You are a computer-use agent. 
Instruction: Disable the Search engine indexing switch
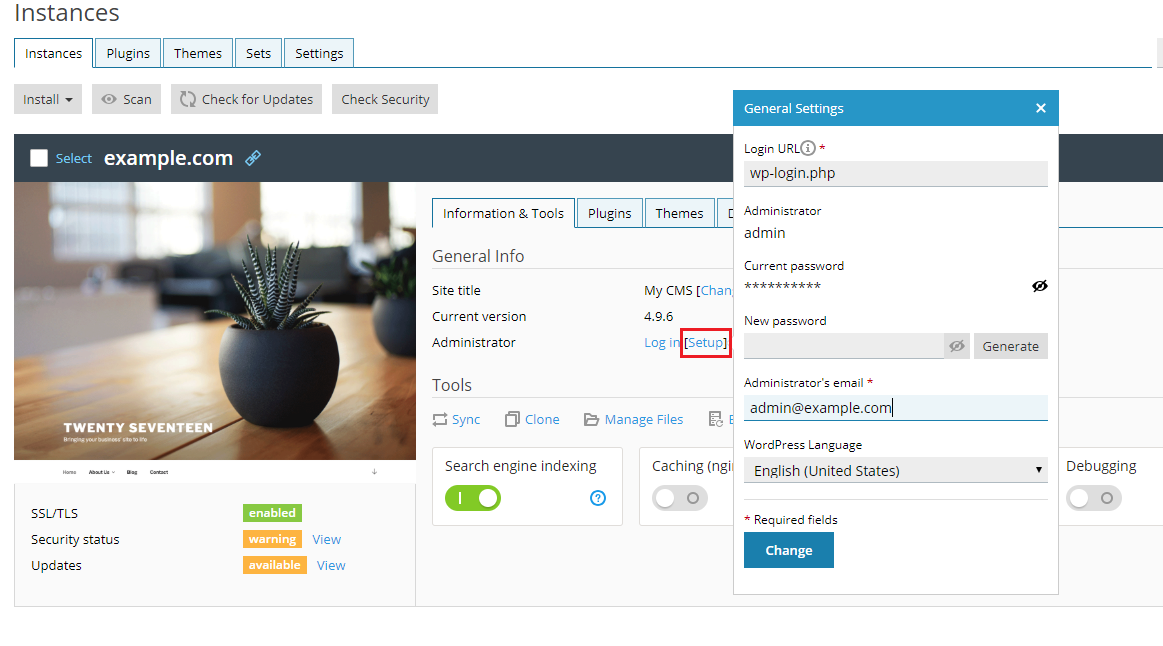tap(473, 497)
